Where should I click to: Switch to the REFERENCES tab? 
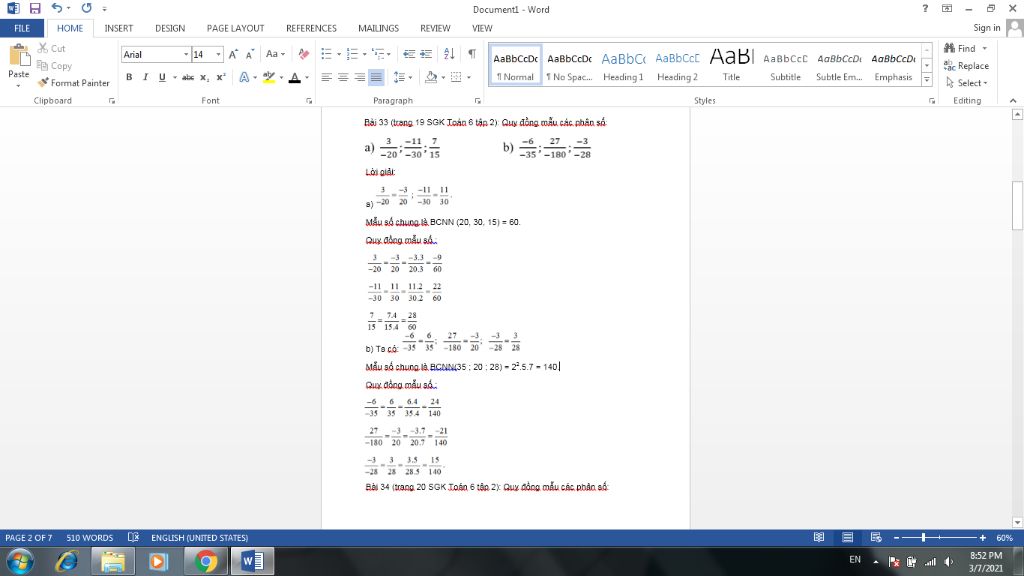pos(311,28)
